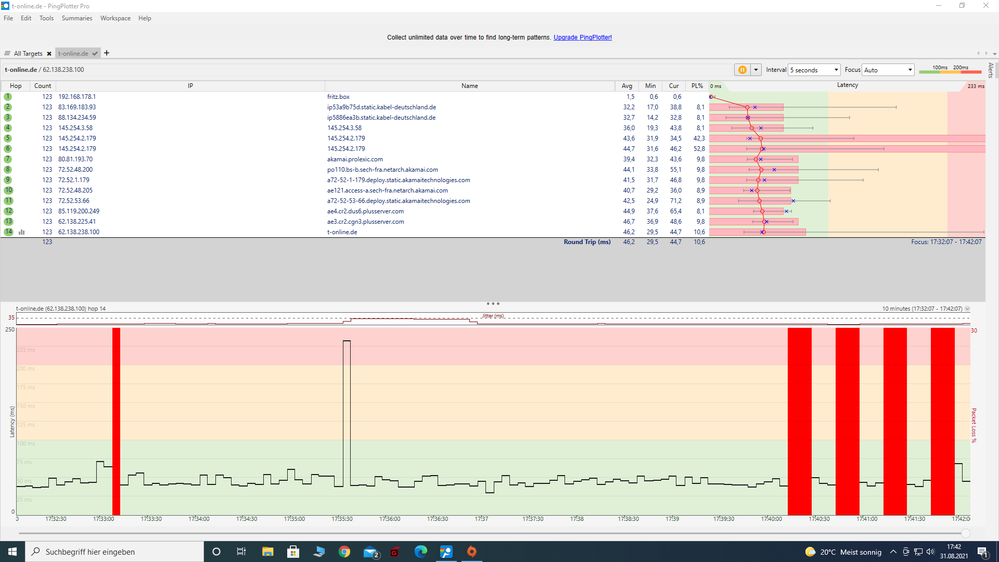Viewport: 999px width, 562px height.
Task: Toggle hop 14 timeline graph
Action: click(22, 232)
